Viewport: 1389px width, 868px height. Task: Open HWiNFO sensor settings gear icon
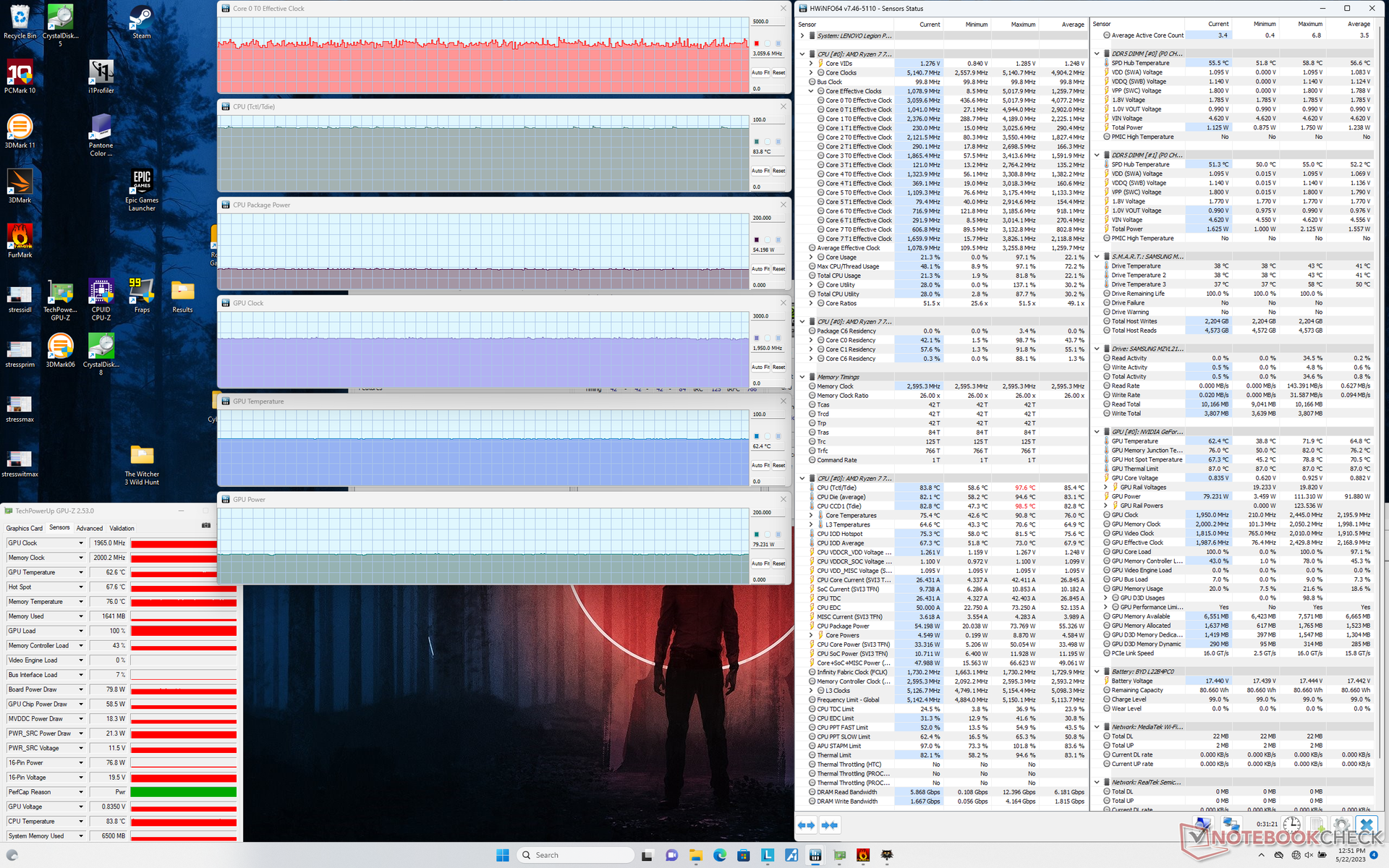[1341, 825]
